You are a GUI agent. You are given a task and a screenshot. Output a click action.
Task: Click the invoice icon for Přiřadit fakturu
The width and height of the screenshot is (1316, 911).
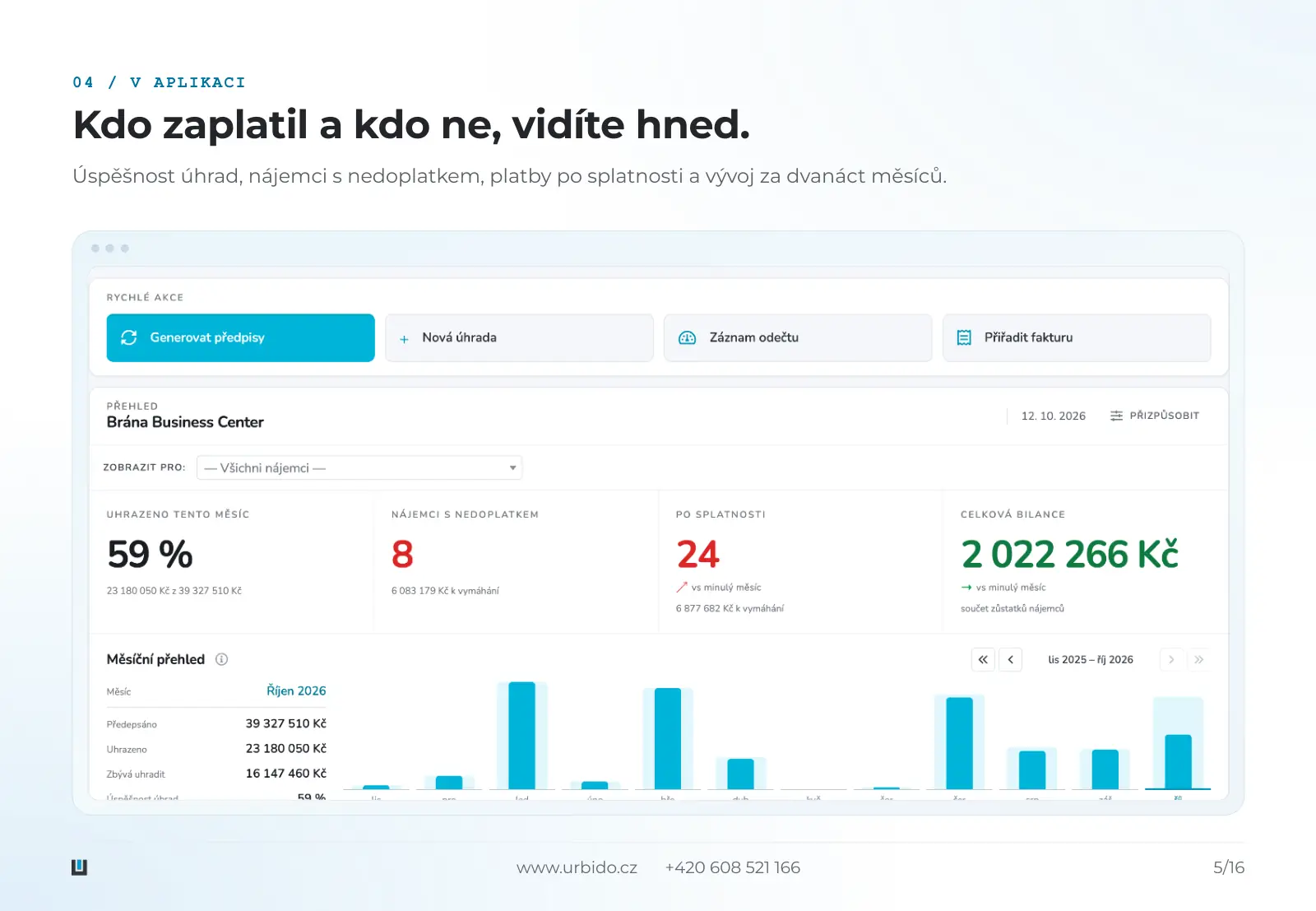click(x=964, y=337)
